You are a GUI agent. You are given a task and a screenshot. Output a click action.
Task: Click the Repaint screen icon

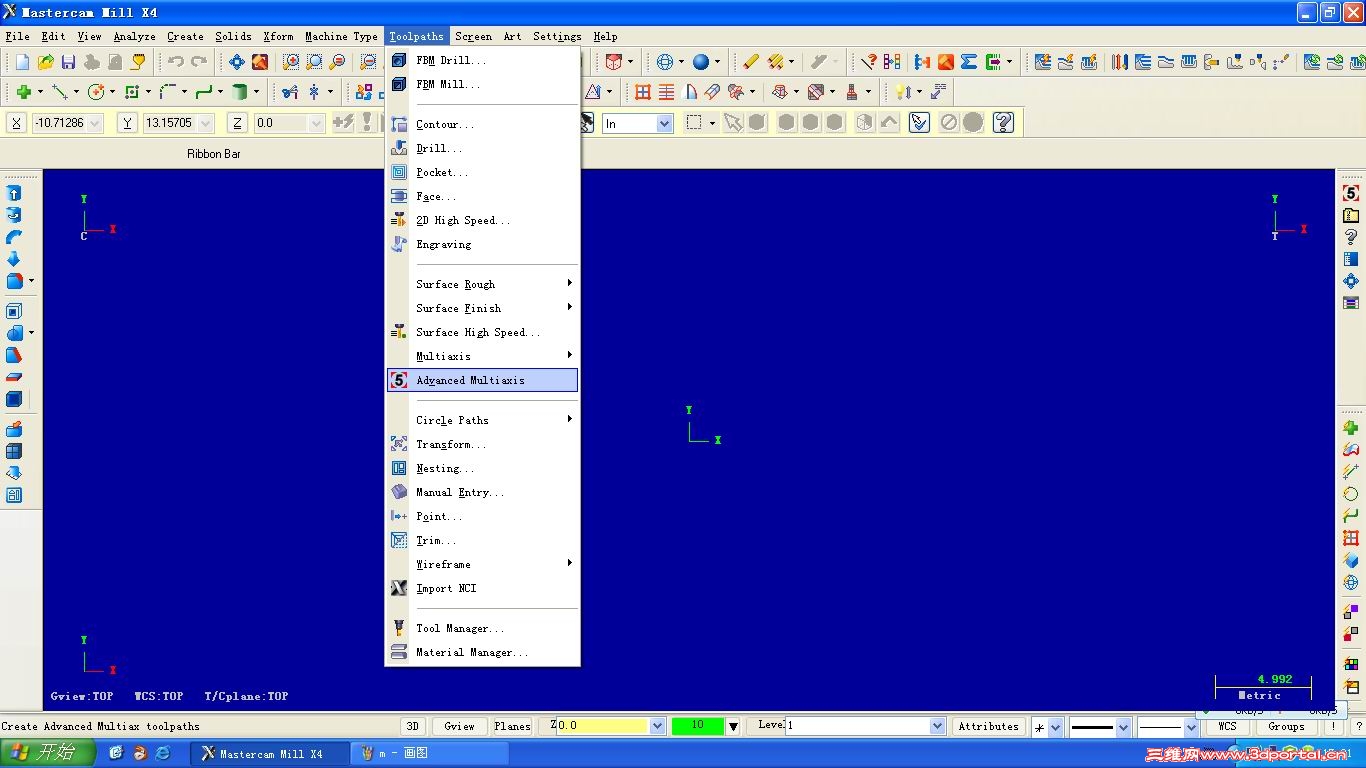[260, 62]
